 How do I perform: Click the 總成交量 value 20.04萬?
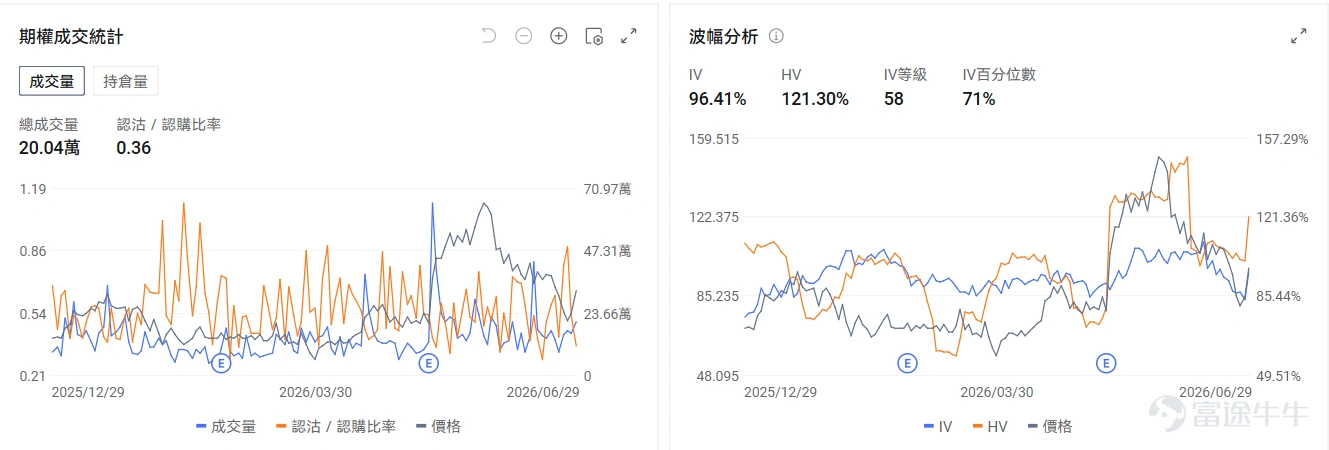click(x=49, y=148)
